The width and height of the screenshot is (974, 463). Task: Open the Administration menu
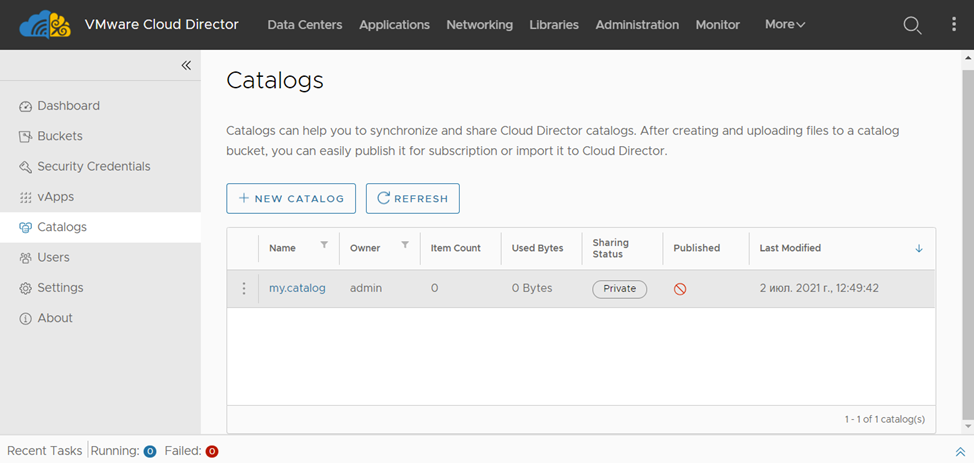click(637, 25)
